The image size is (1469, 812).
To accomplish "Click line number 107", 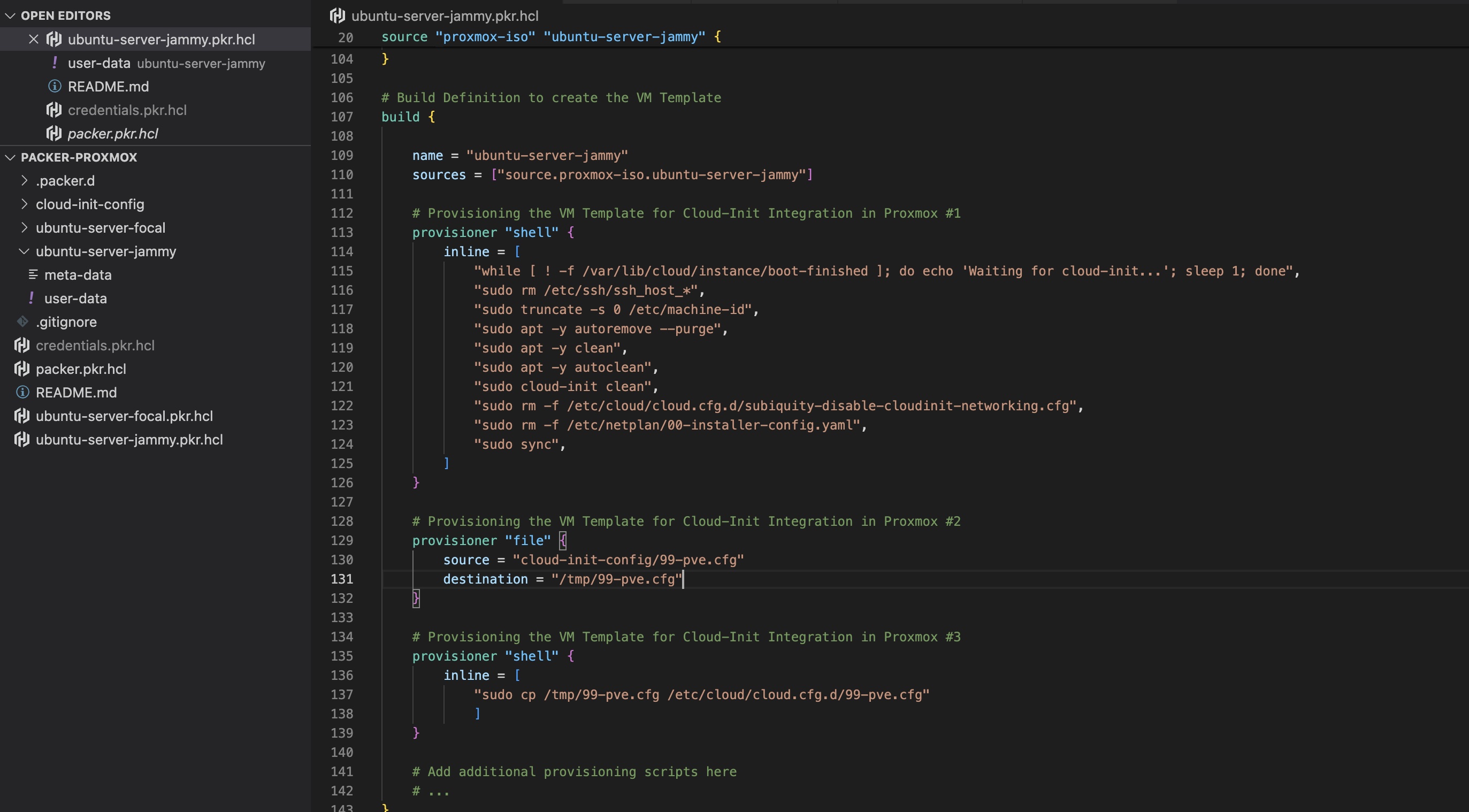I will [342, 116].
